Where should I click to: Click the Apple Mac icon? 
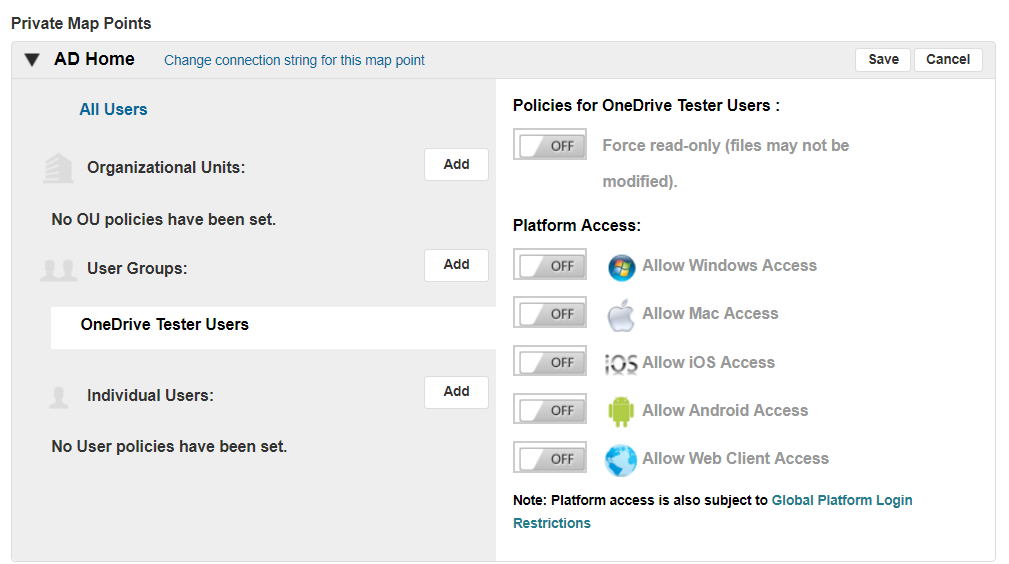pyautogui.click(x=621, y=314)
